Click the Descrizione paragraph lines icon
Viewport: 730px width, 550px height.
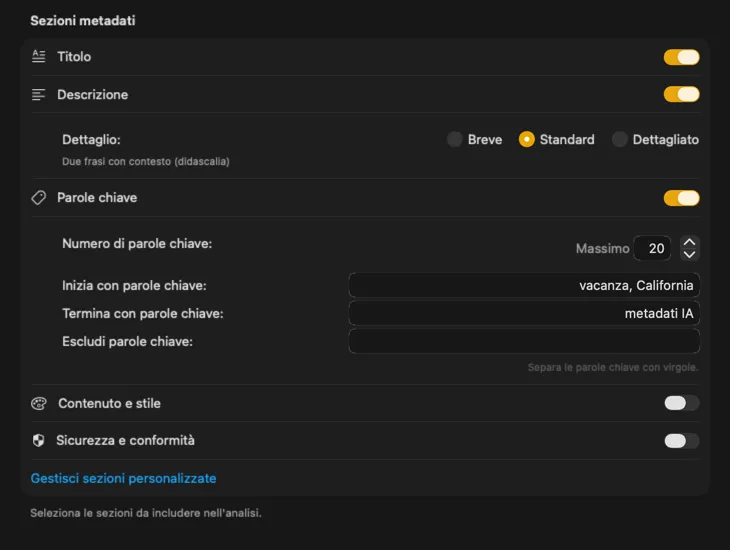(x=39, y=95)
